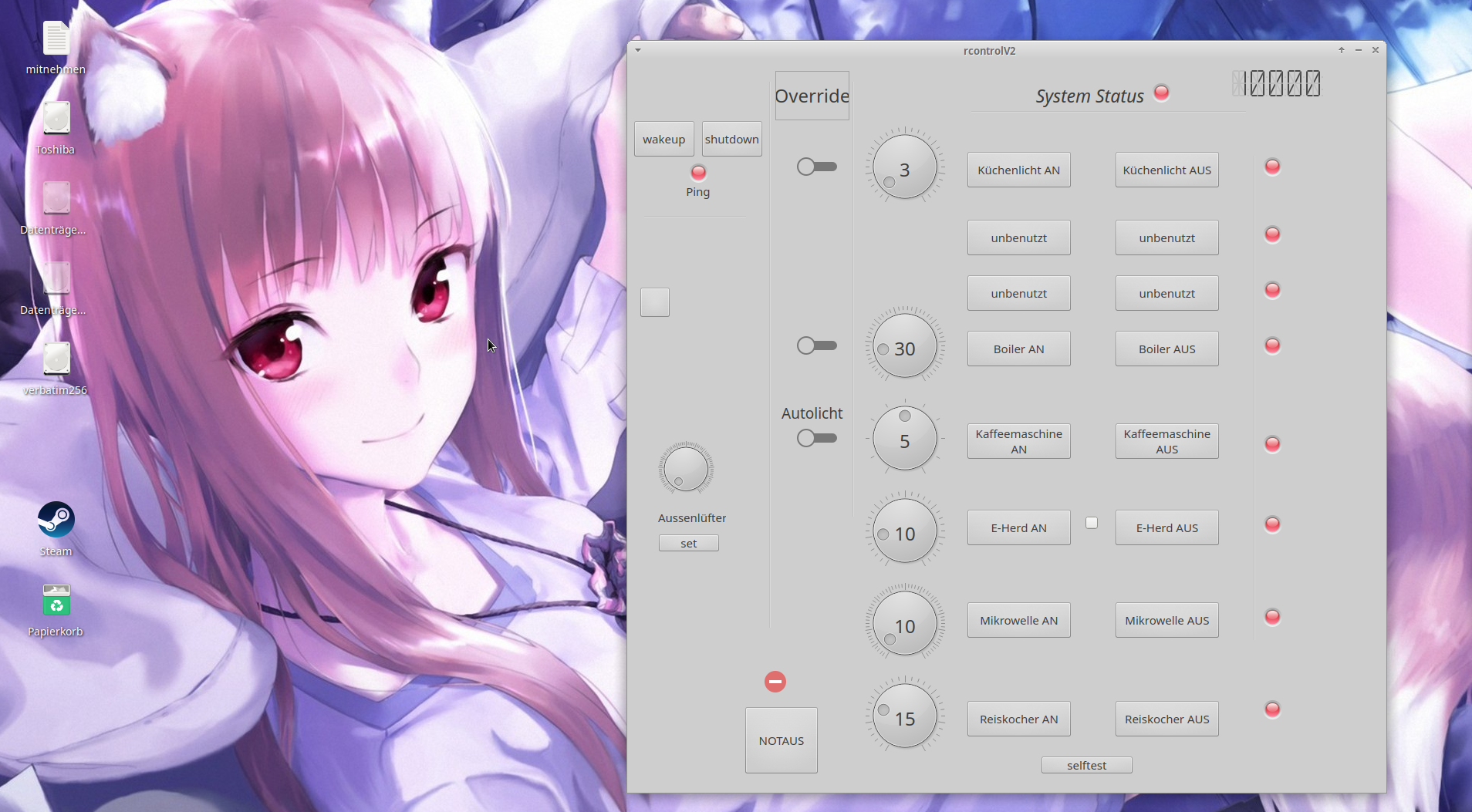
Task: Click the status LED in Mikrowelle row
Action: (1272, 617)
